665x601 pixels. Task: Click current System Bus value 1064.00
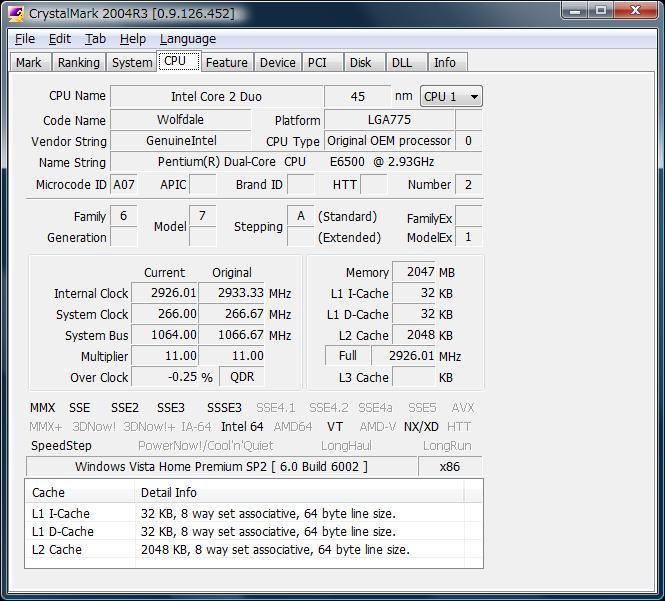165,335
